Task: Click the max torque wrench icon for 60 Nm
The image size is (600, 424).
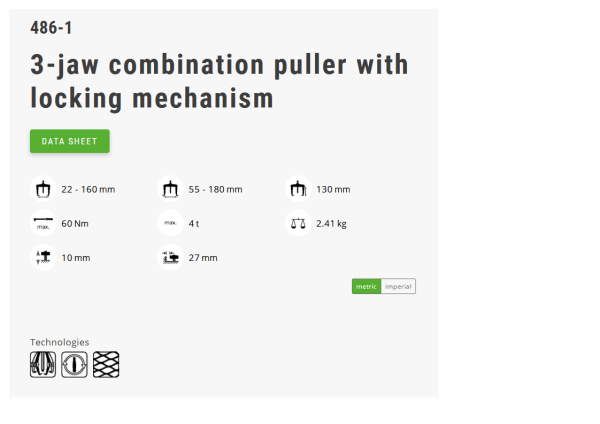Action: click(43, 223)
